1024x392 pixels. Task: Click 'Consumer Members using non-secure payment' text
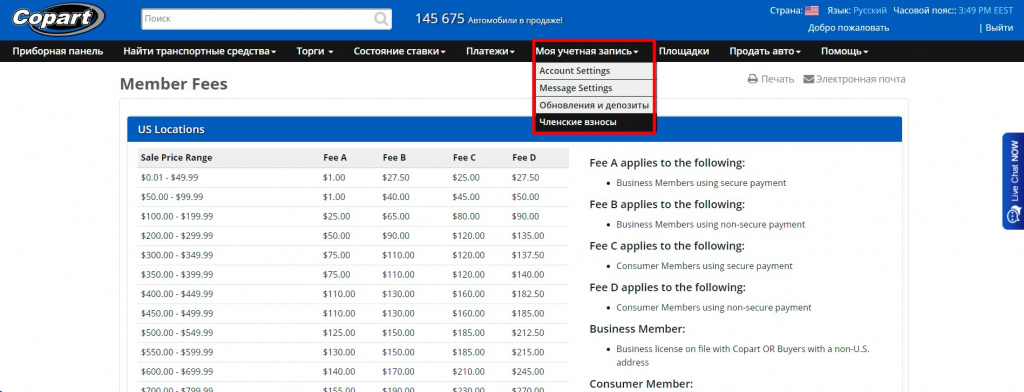[714, 307]
